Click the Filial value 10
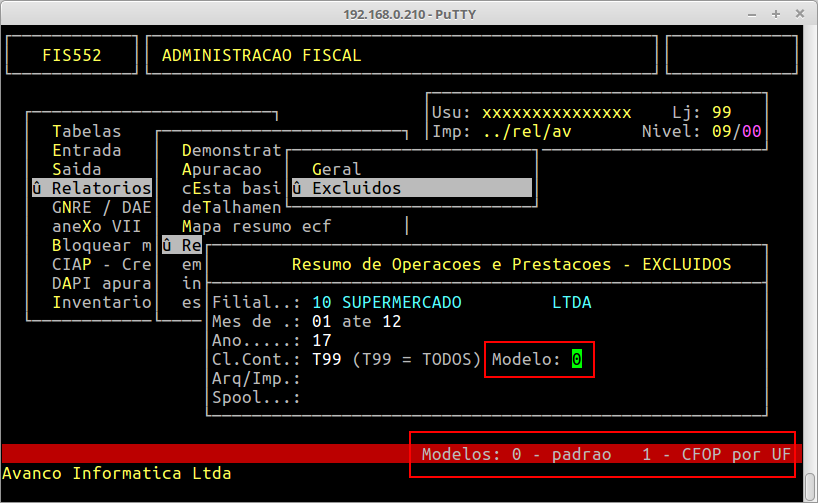The width and height of the screenshot is (818, 503). (x=321, y=302)
